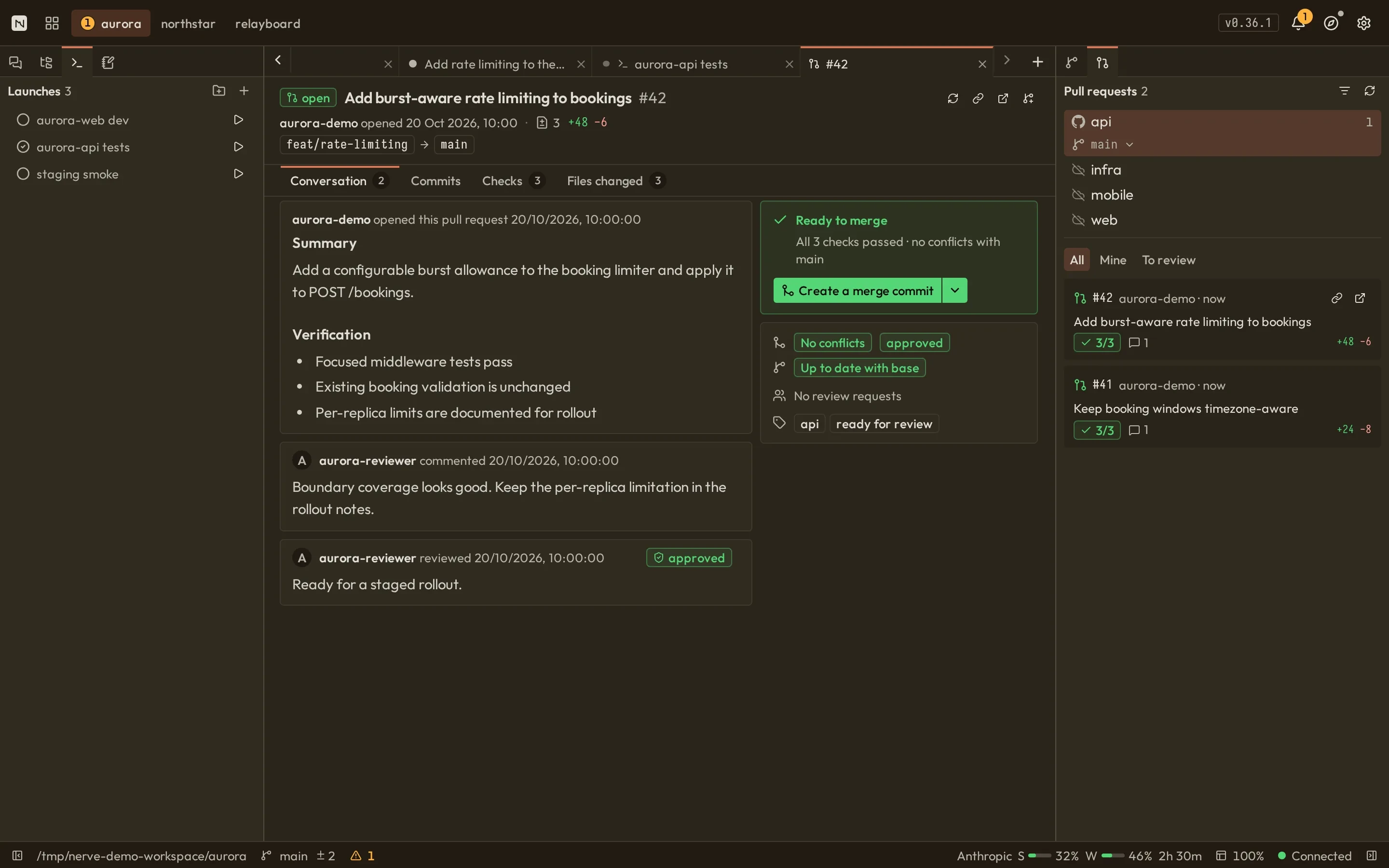Viewport: 1389px width, 868px height.
Task: Toggle right panel from status bar
Action: click(1372, 855)
